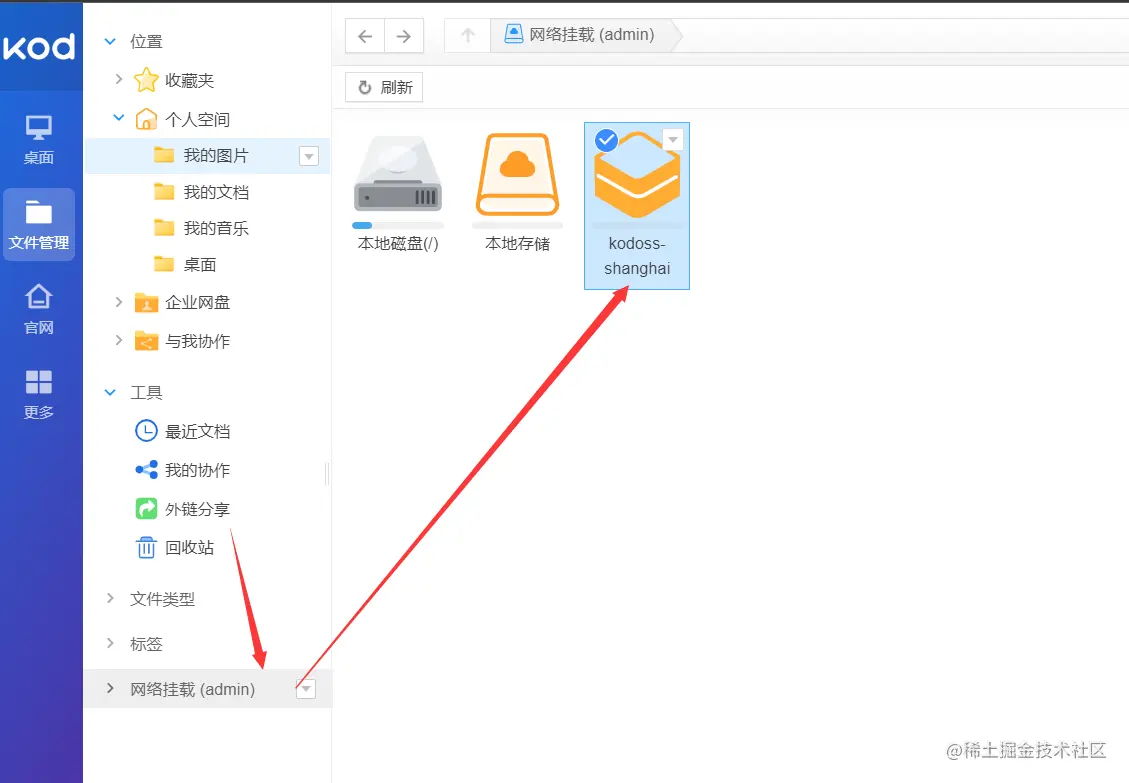Image resolution: width=1129 pixels, height=783 pixels.
Task: Click the 我的文档 folder icon
Action: (x=164, y=192)
